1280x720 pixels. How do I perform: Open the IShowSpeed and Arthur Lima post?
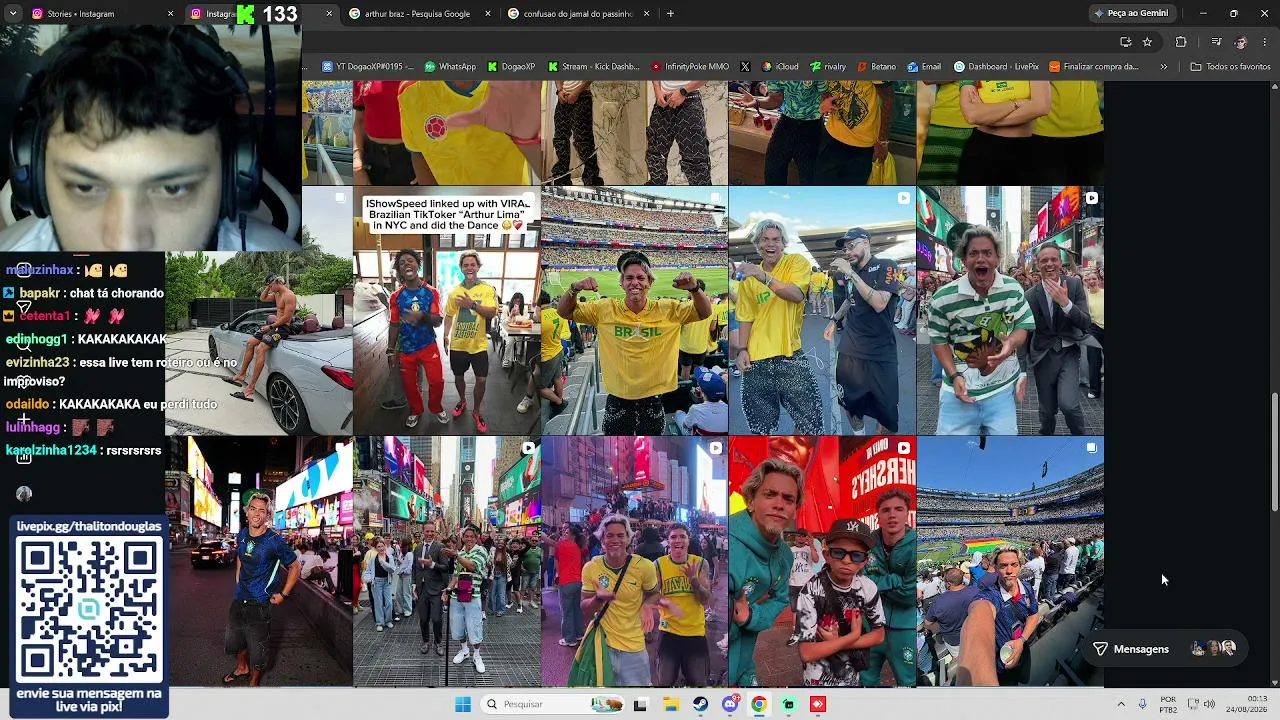point(446,311)
